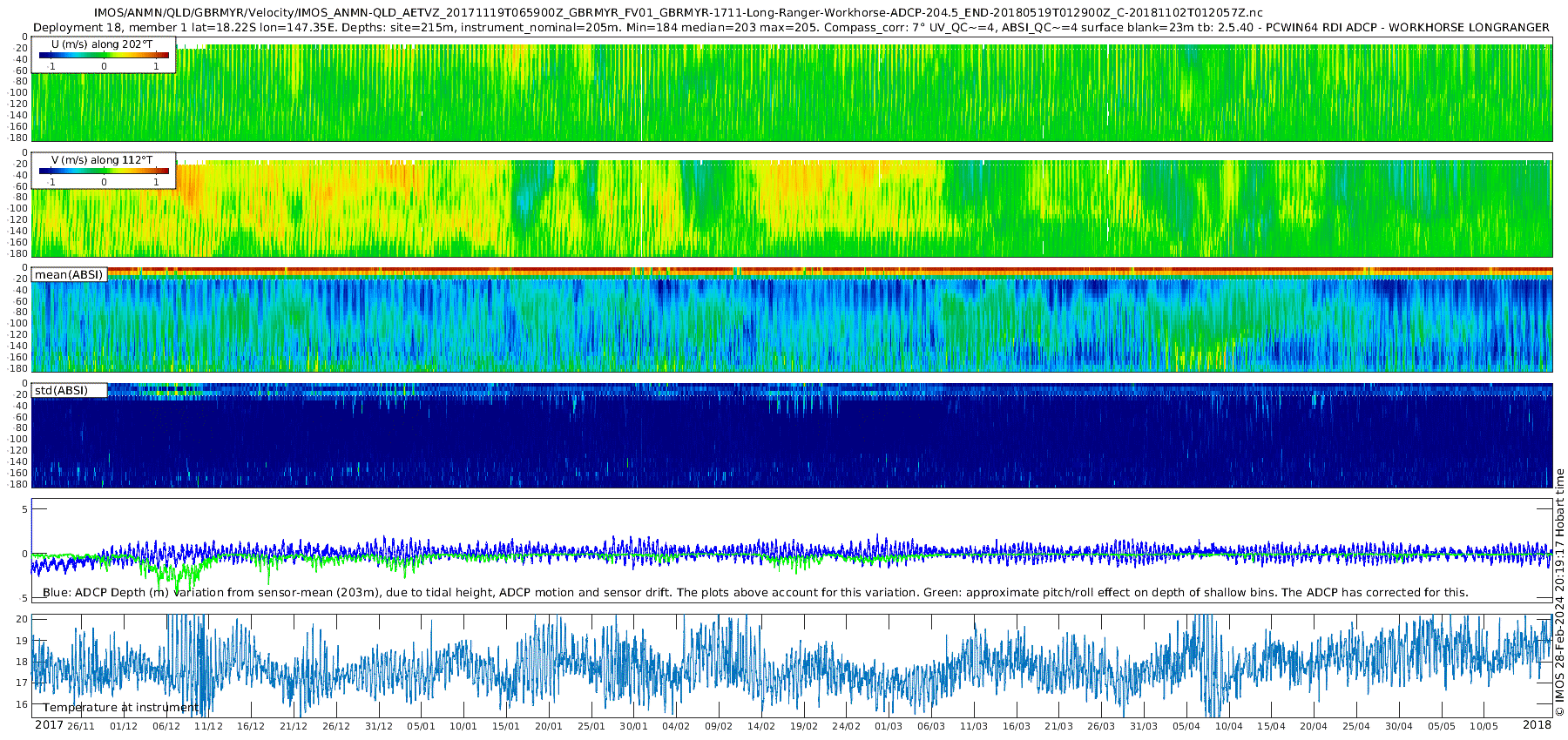The height and width of the screenshot is (740, 1568).
Task: Click the 15/01 date tick label
Action: 506,726
